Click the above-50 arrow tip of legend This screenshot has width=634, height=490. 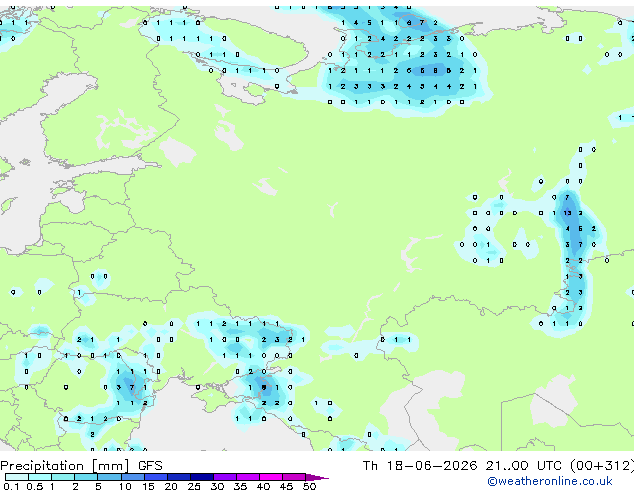point(317,477)
